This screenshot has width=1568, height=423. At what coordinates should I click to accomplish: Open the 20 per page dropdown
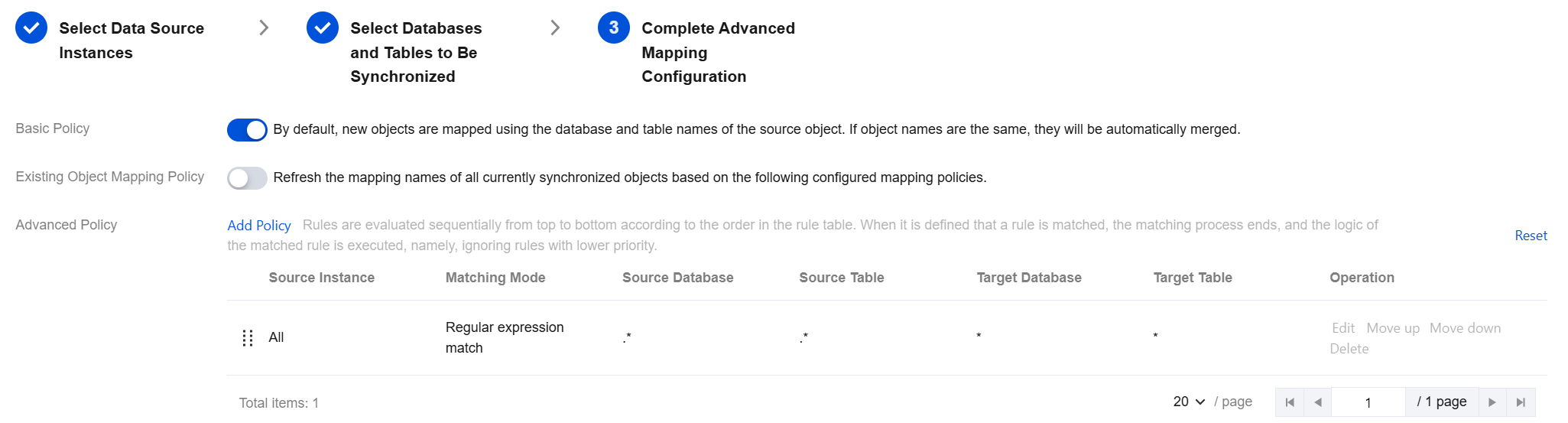(1189, 402)
